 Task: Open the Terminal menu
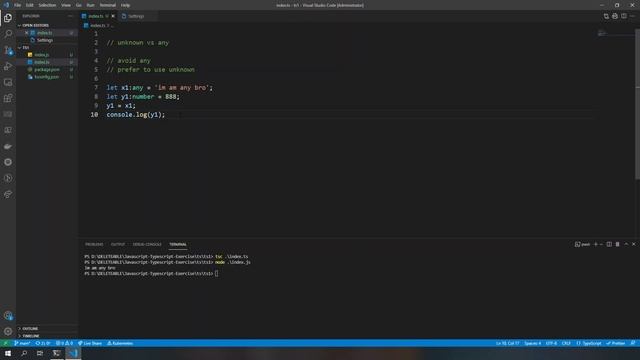pyautogui.click(x=108, y=5)
